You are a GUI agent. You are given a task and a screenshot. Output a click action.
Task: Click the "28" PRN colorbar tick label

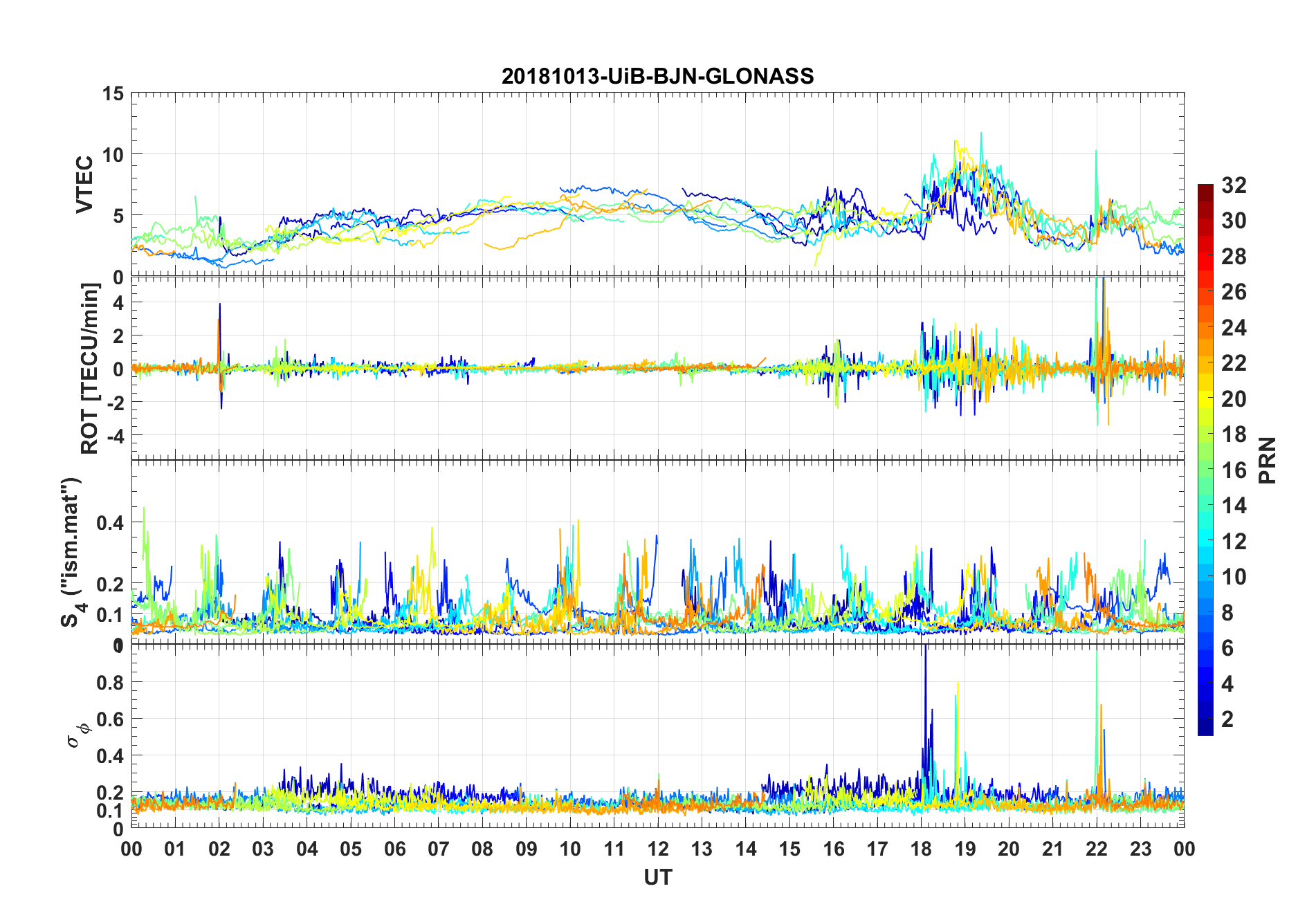(x=1234, y=257)
